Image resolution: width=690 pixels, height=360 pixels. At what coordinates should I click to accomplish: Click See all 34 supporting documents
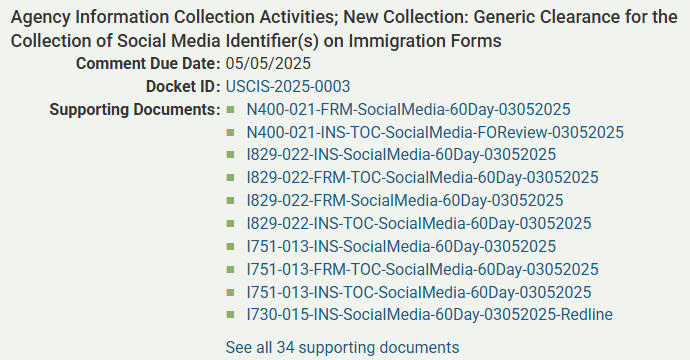pos(342,347)
